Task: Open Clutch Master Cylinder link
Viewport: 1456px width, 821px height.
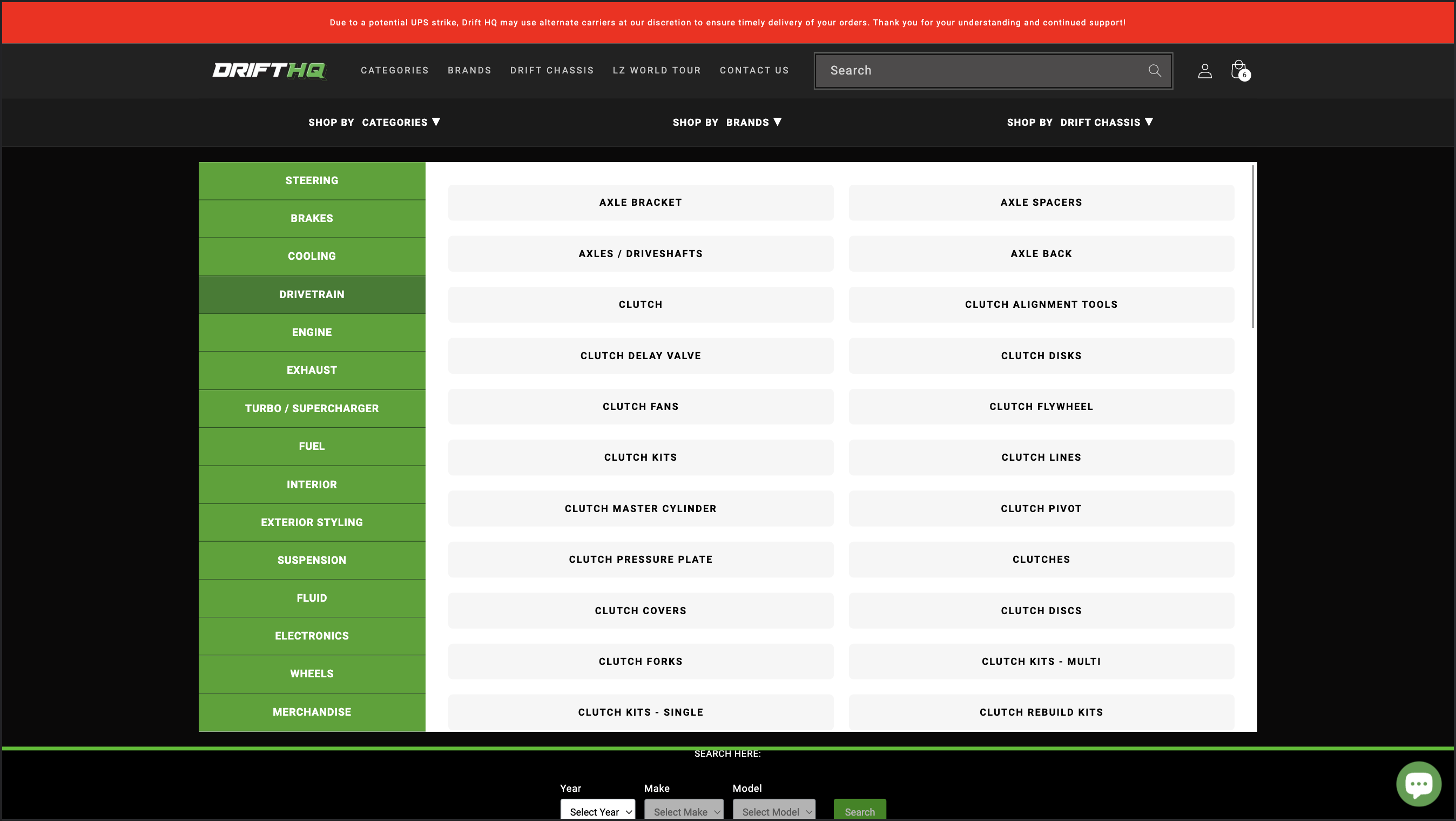Action: [x=641, y=508]
